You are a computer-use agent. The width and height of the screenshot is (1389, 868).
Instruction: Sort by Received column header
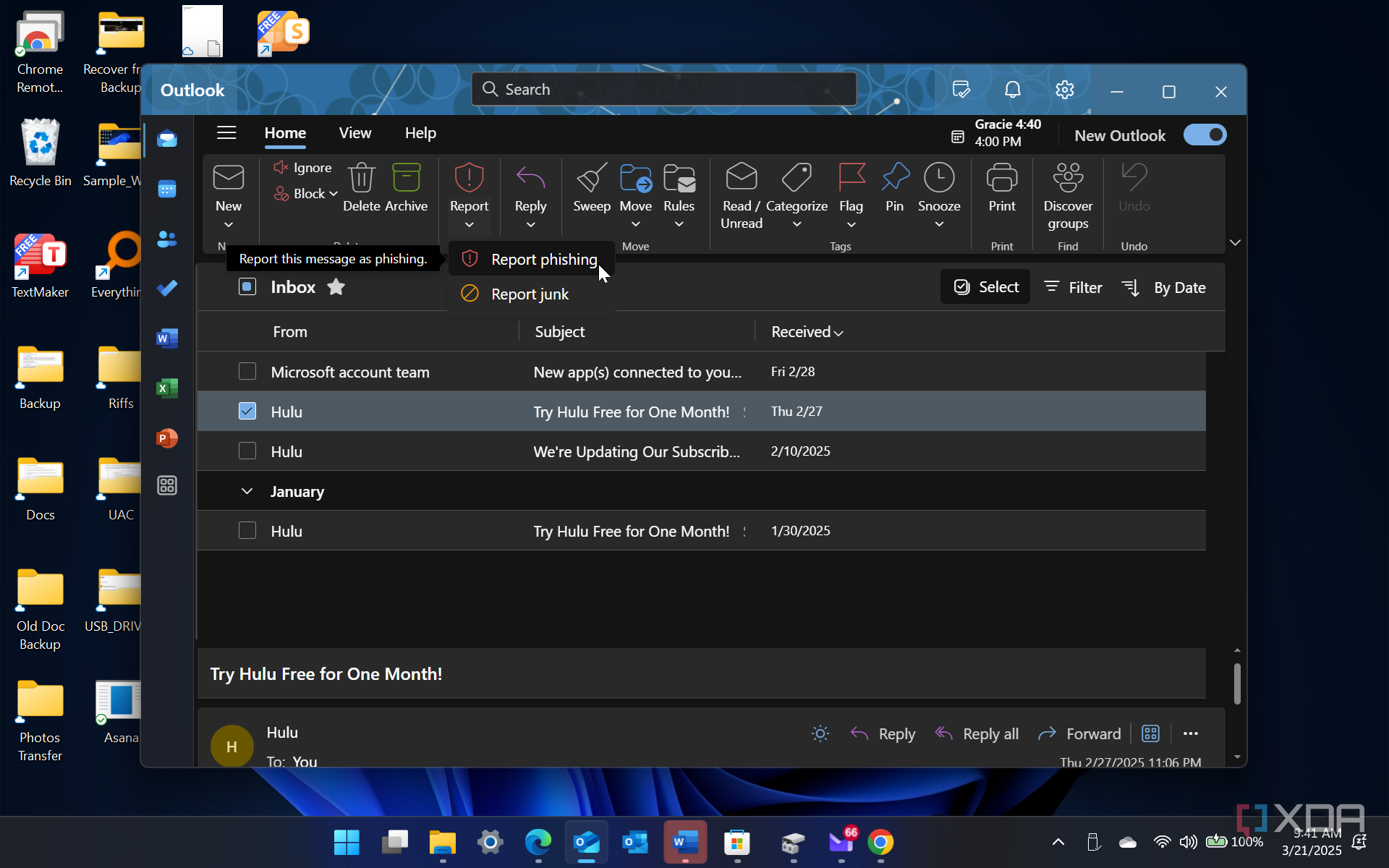pos(807,332)
